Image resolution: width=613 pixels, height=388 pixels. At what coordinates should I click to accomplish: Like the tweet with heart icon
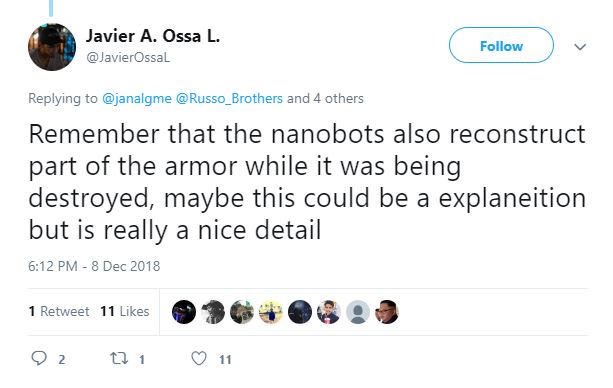click(199, 358)
